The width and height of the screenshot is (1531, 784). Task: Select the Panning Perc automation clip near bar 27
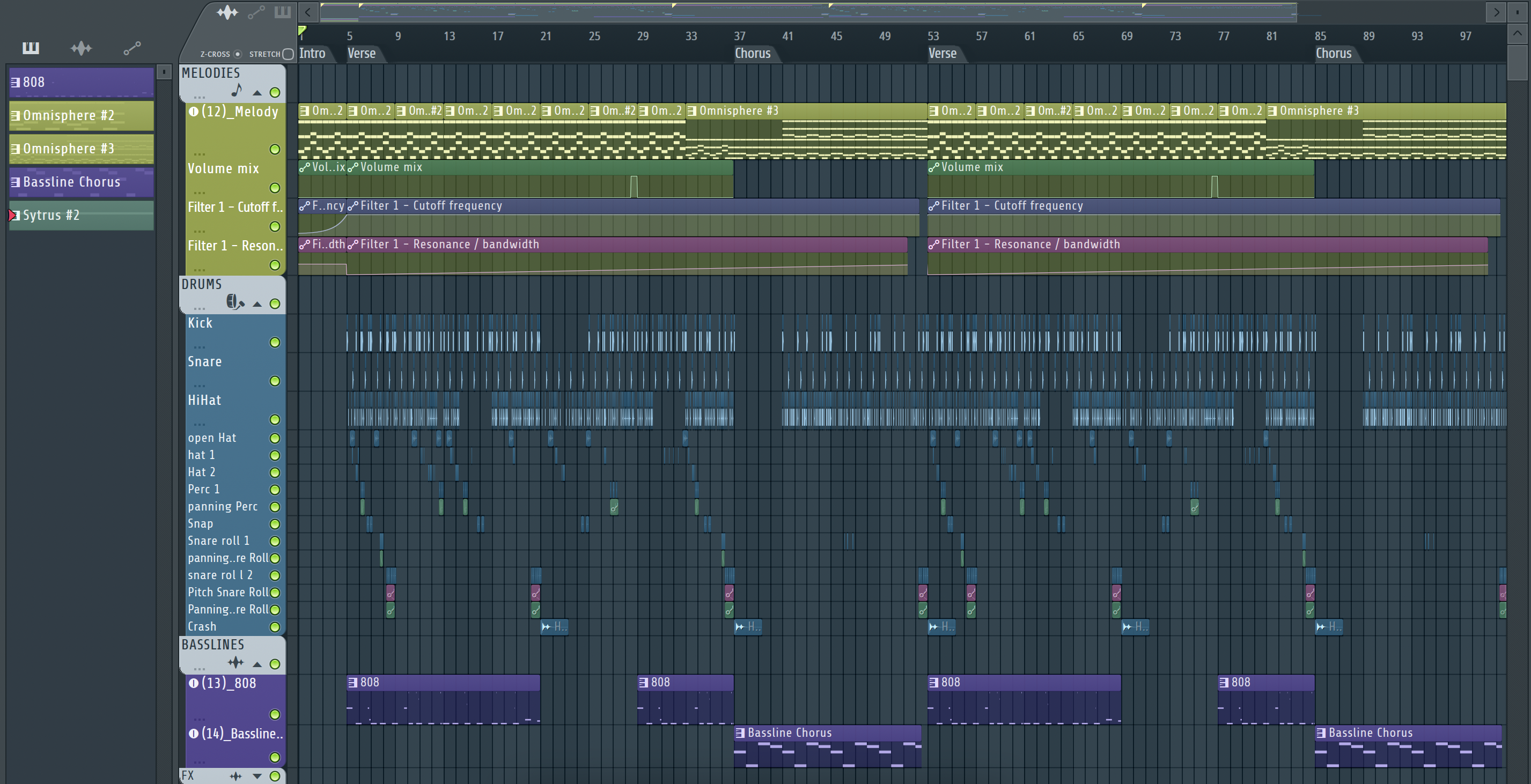pos(614,507)
